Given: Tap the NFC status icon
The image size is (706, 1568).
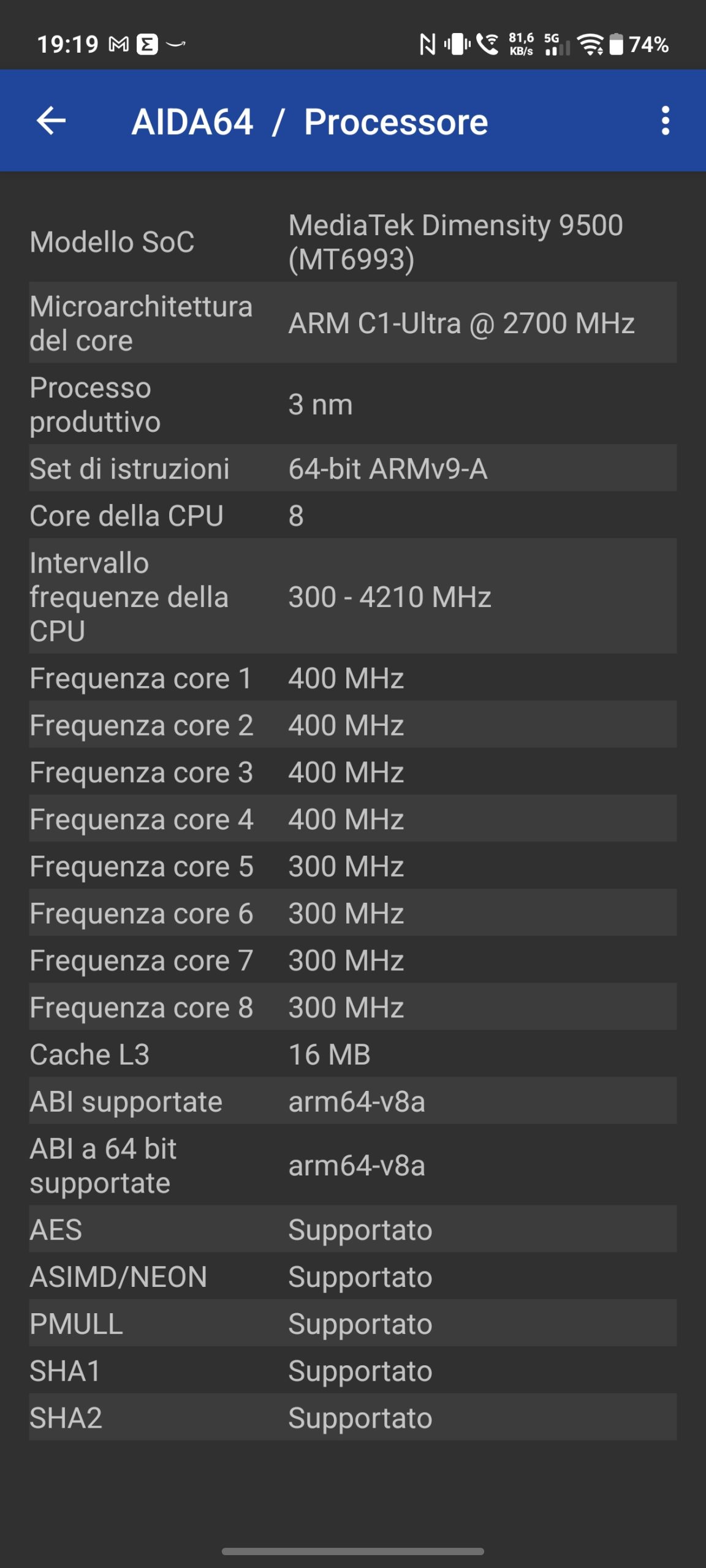Looking at the screenshot, I should [427, 44].
